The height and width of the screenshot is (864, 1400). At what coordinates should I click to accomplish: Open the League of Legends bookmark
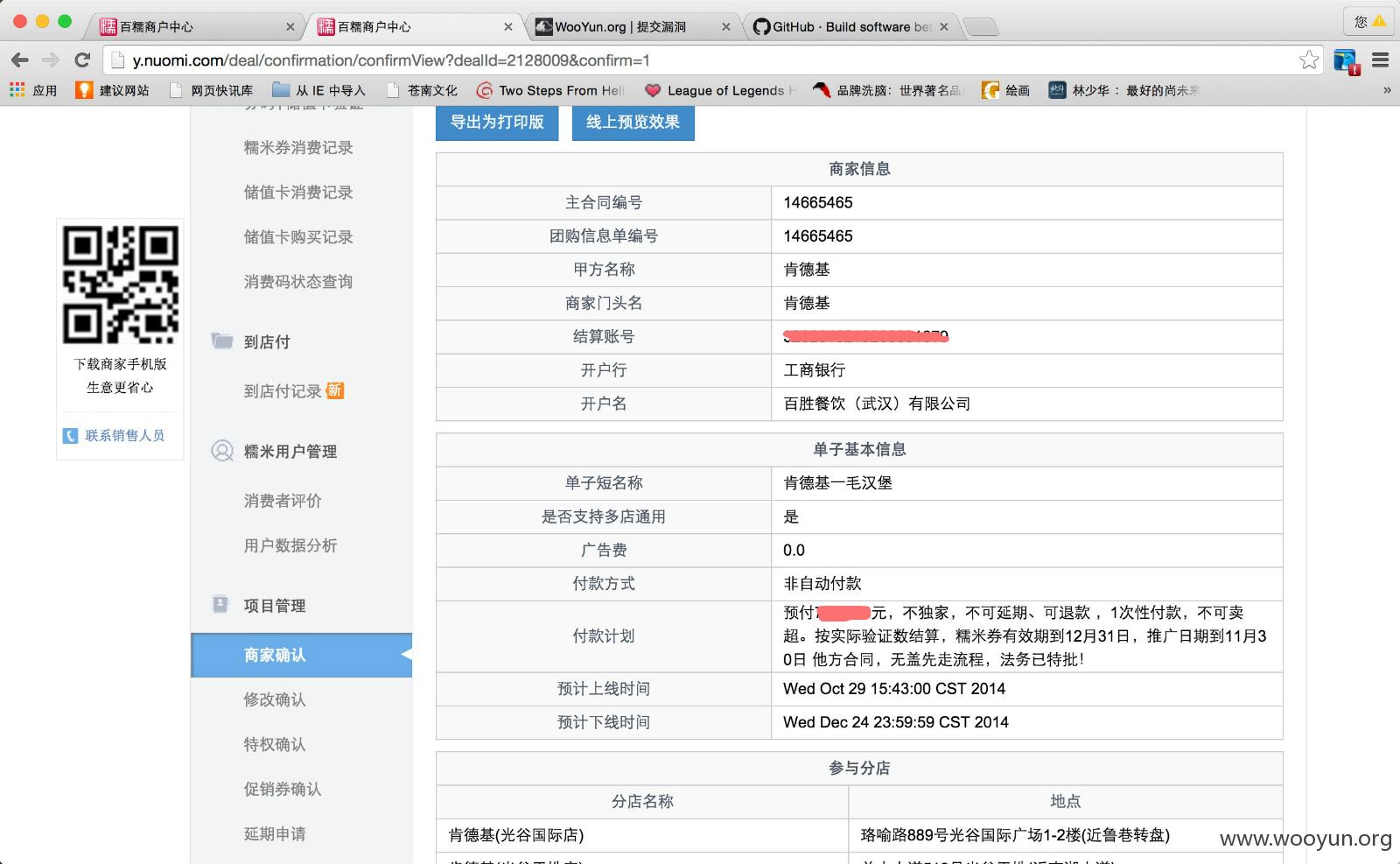point(720,90)
